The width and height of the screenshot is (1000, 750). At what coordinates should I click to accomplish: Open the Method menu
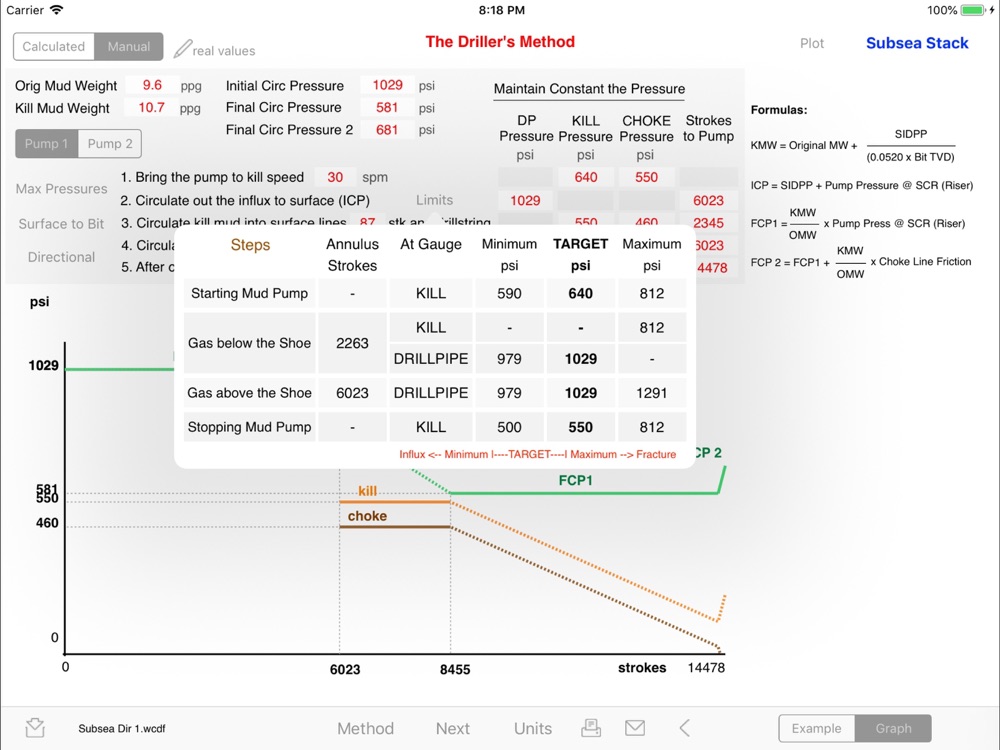point(365,728)
